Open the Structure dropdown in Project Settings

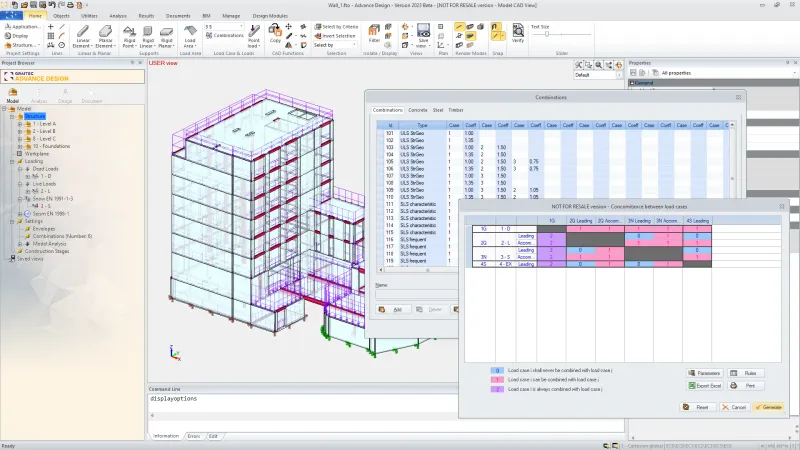pos(24,45)
